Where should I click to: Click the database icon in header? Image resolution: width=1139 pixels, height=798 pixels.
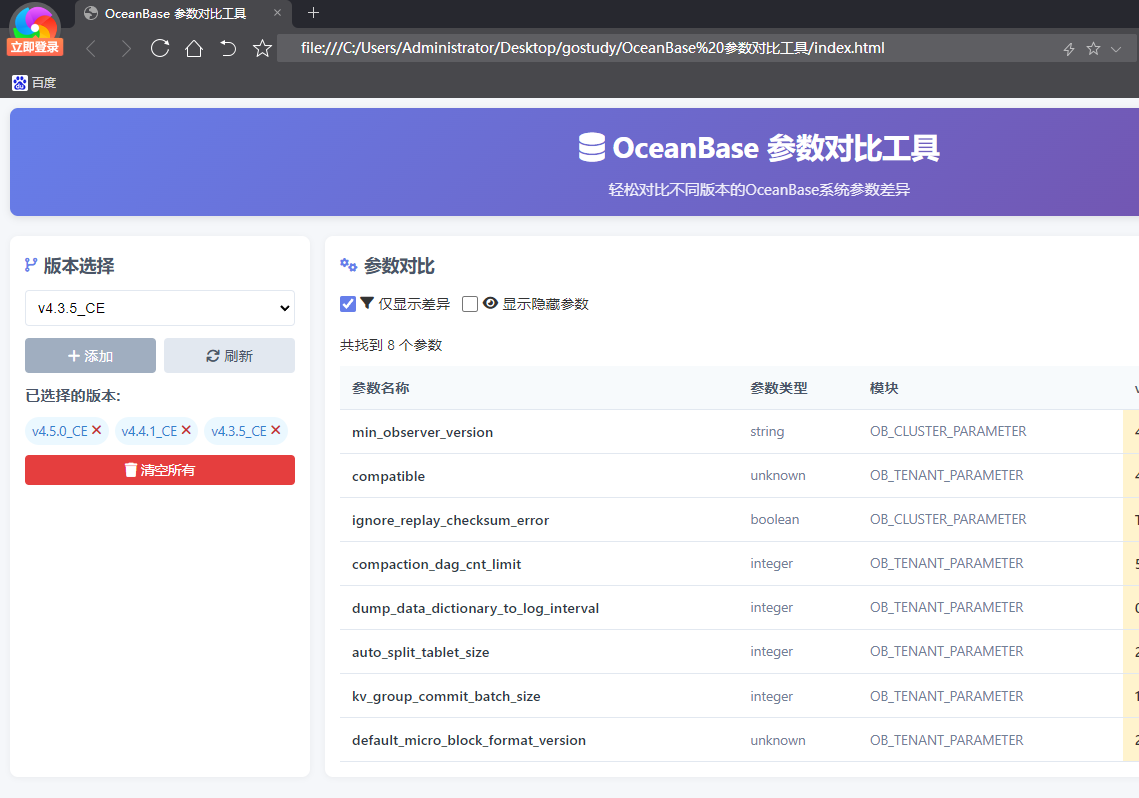pyautogui.click(x=592, y=147)
